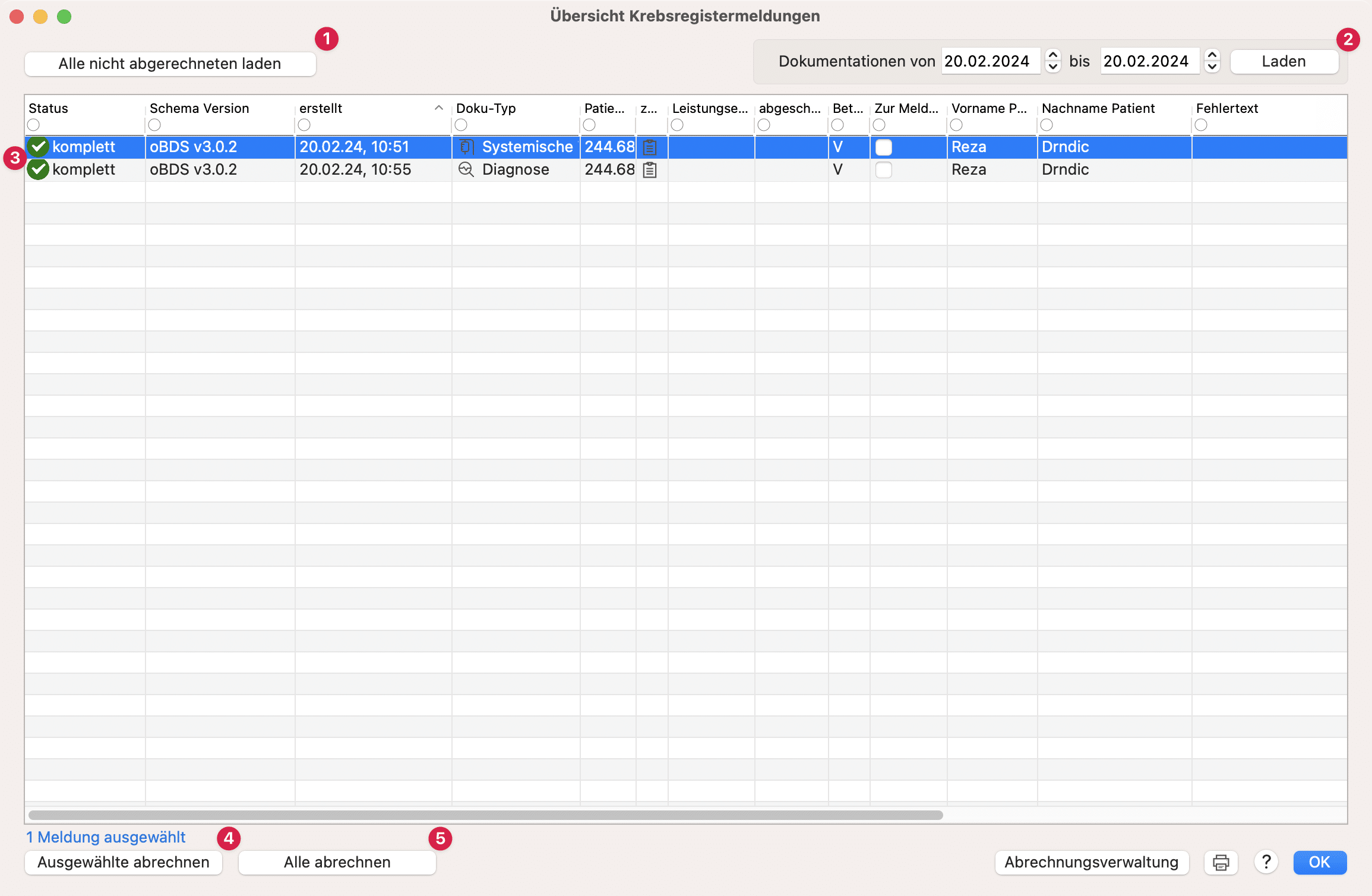
Task: Sort by the Vorname P... column header
Action: 989,108
